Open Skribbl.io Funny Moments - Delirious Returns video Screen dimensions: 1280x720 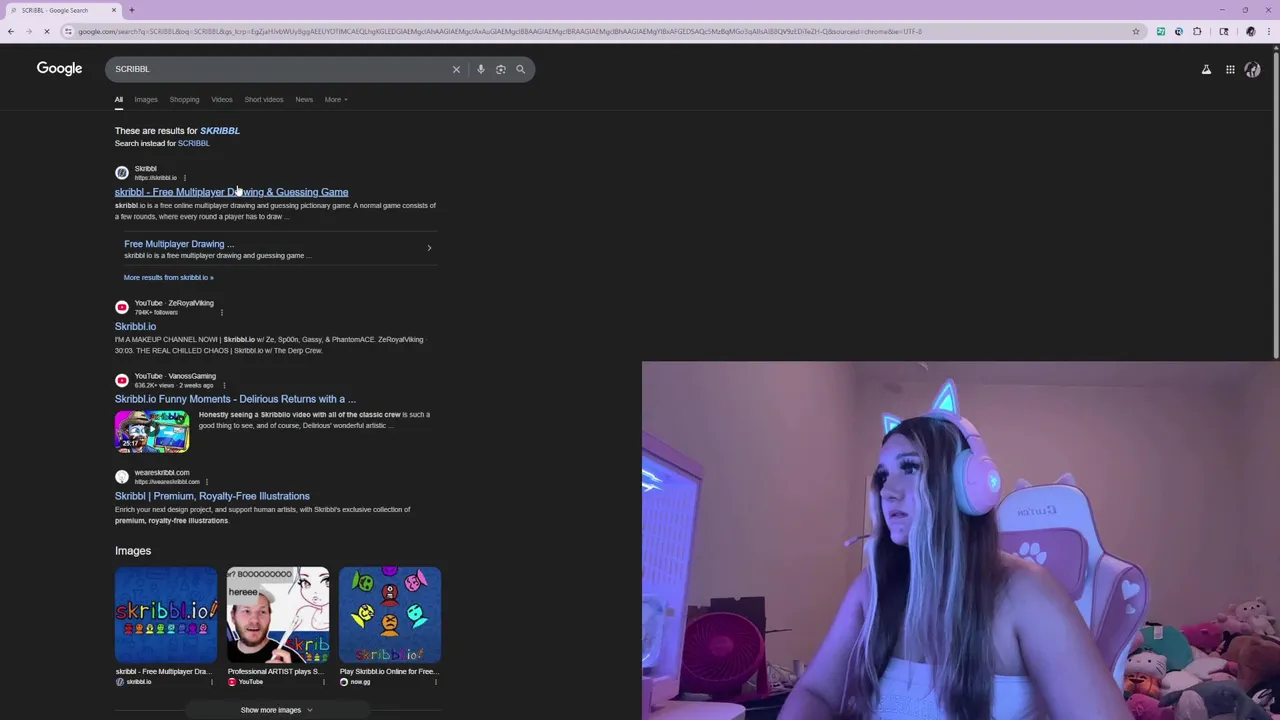[235, 399]
